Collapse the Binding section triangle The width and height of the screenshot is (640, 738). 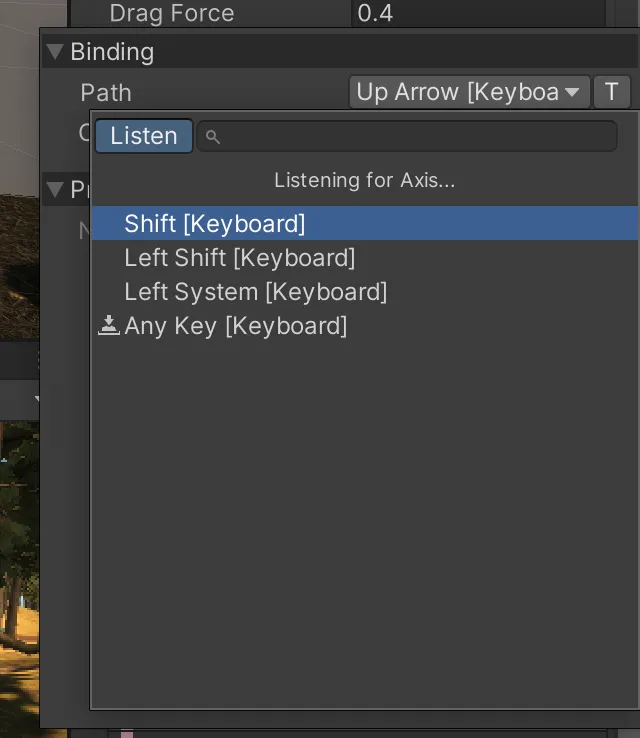click(x=55, y=52)
